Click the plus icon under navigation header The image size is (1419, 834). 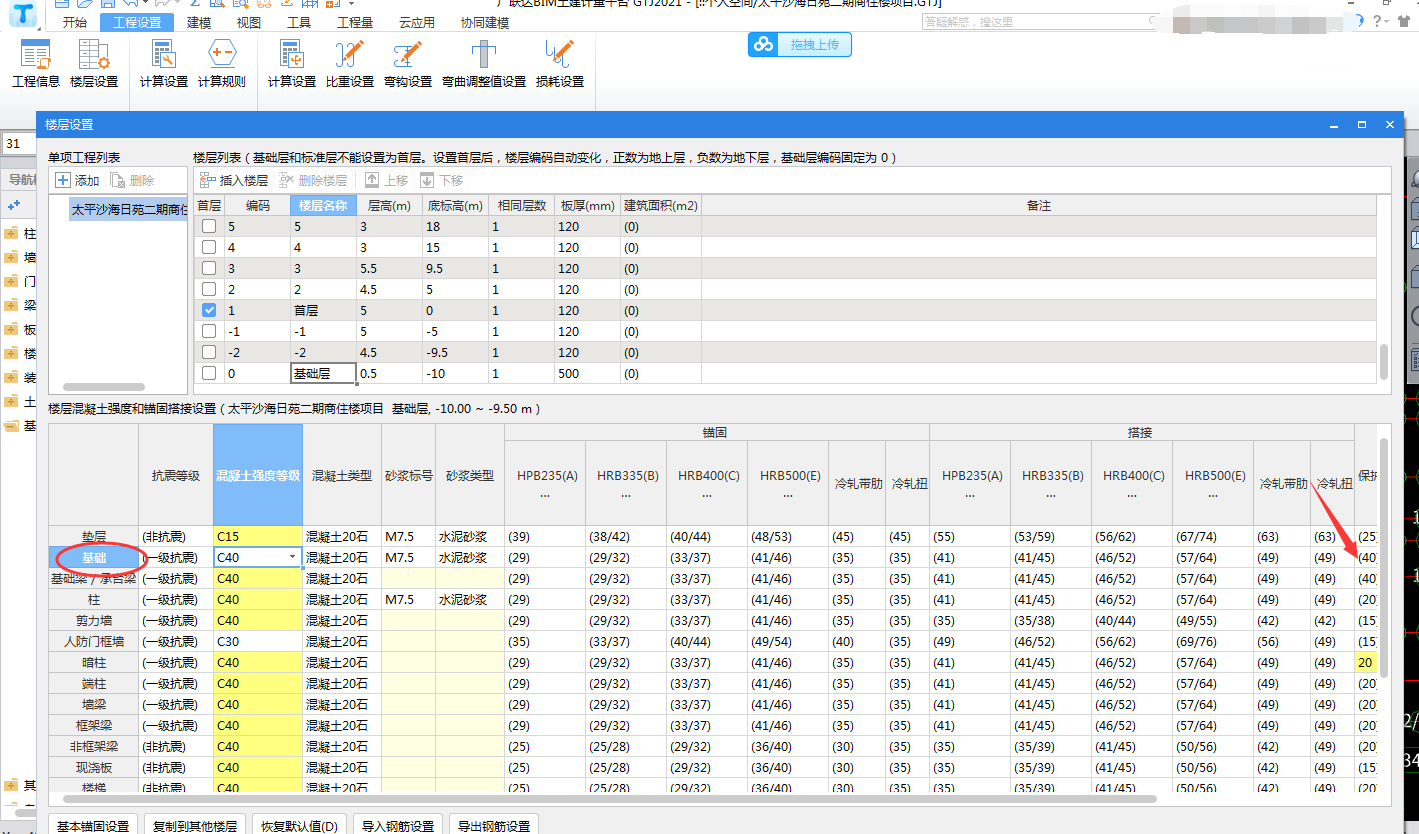14,204
